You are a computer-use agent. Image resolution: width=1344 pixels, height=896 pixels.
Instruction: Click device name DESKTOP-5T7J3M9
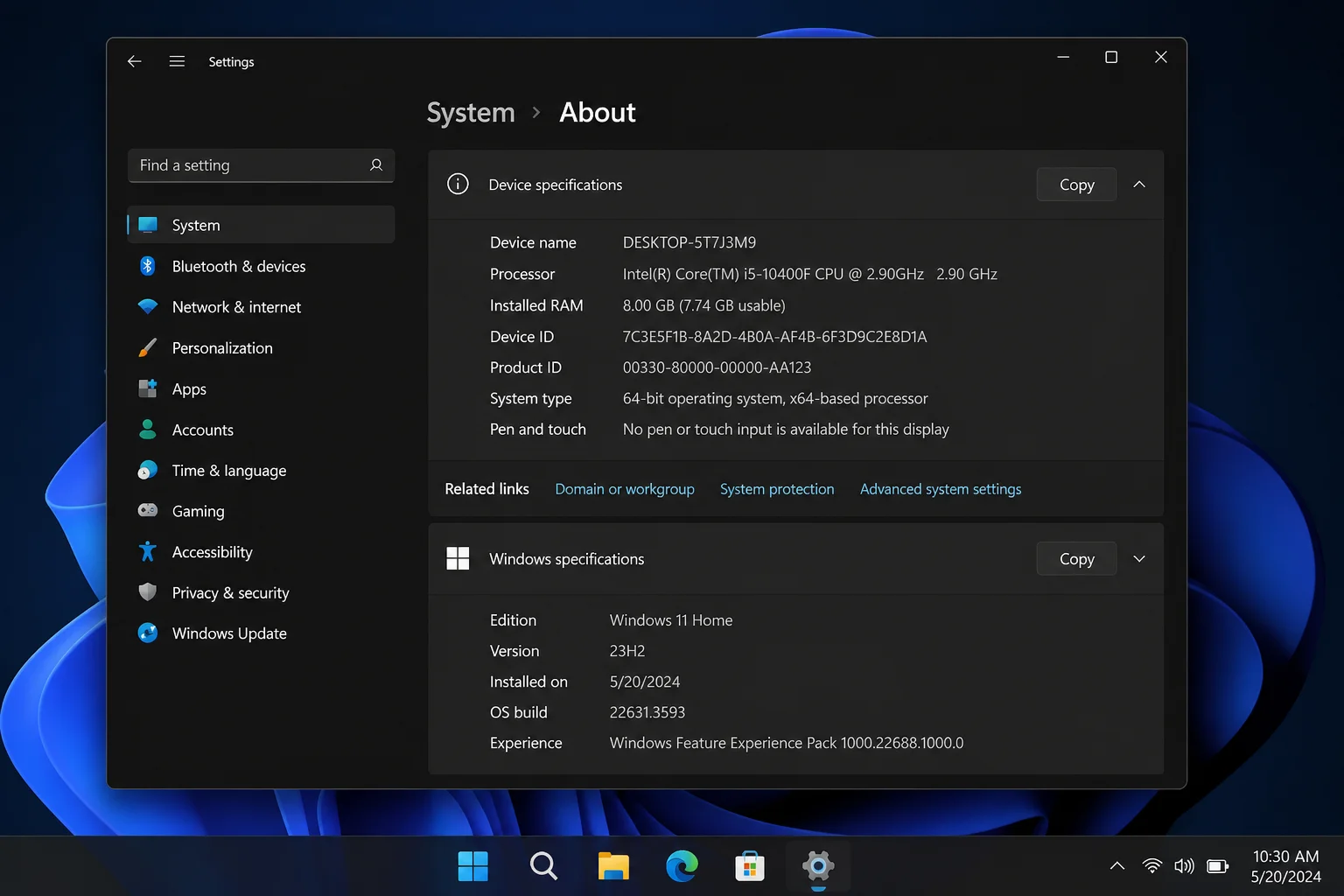[689, 242]
